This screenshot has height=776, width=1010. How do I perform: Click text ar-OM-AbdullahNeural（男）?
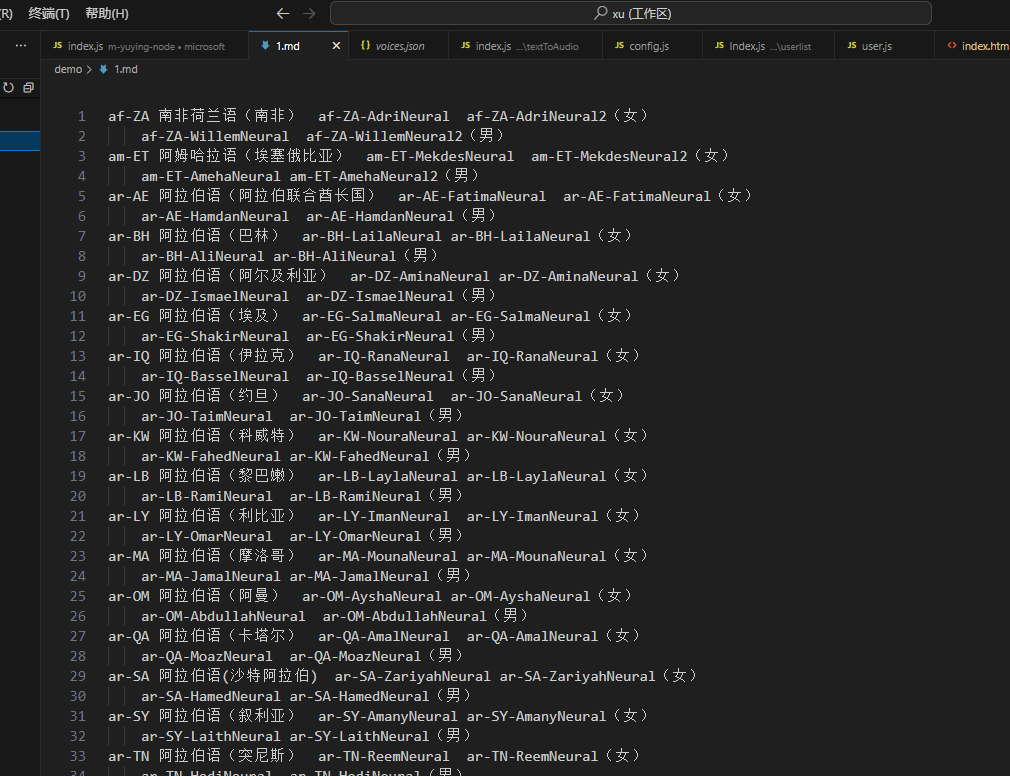[426, 616]
